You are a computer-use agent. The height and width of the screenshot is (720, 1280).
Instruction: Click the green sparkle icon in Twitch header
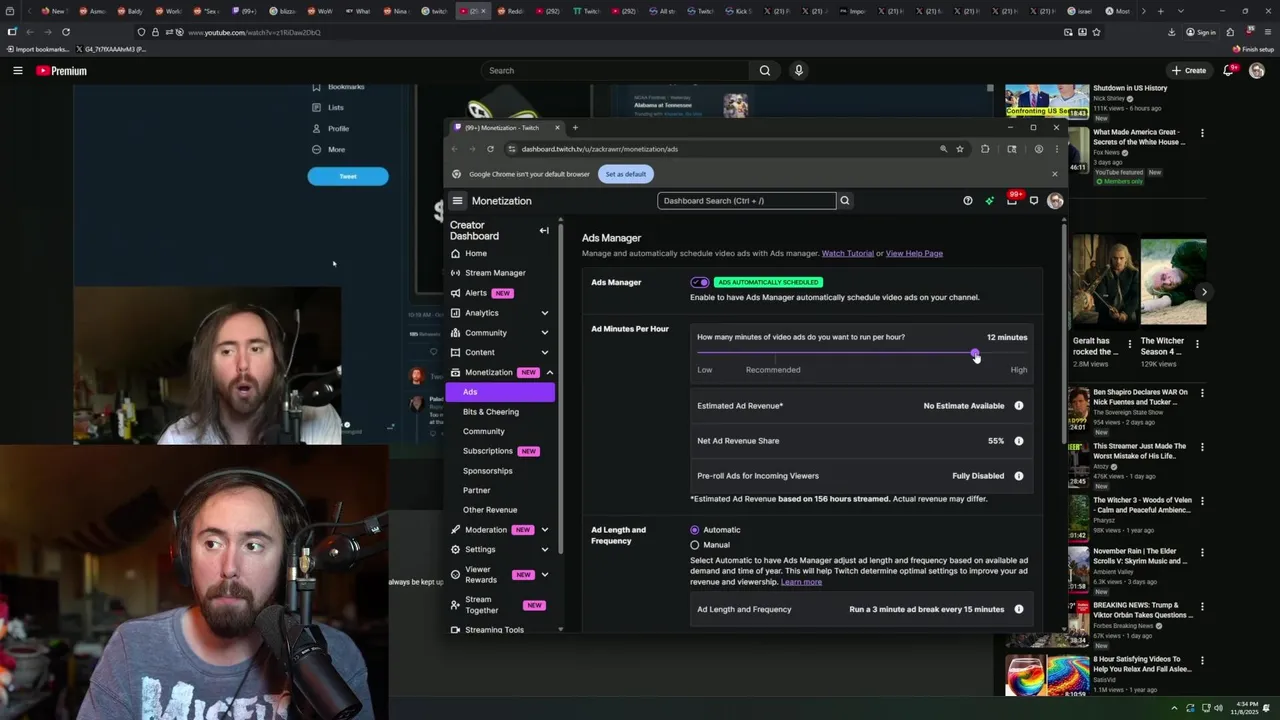point(990,201)
